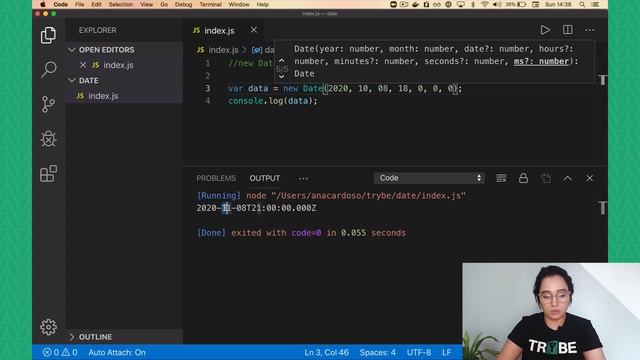This screenshot has height=360, width=640.
Task: Click the EXPLORER panel title
Action: [98, 30]
